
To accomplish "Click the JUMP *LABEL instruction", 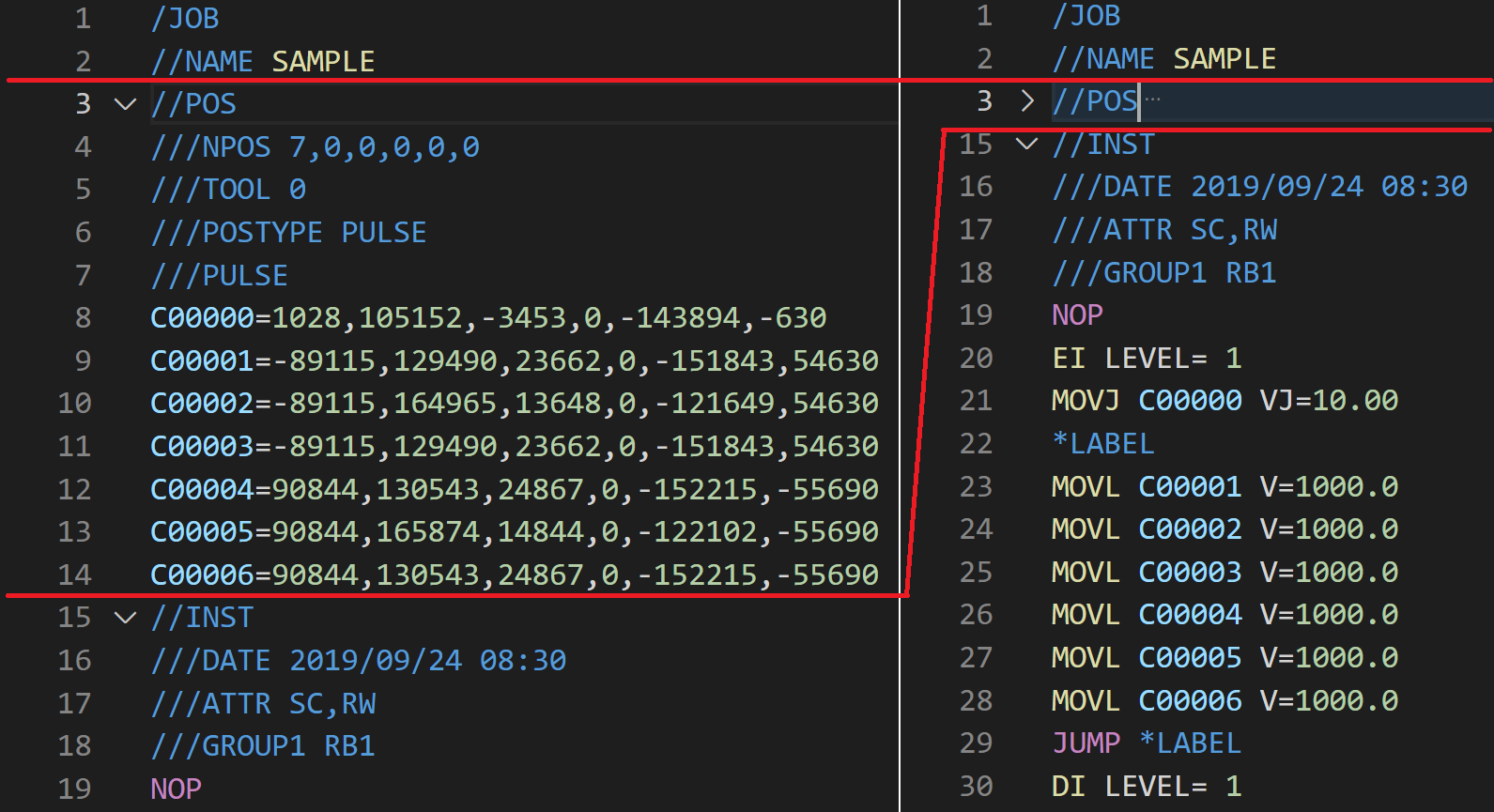I will coord(1147,743).
